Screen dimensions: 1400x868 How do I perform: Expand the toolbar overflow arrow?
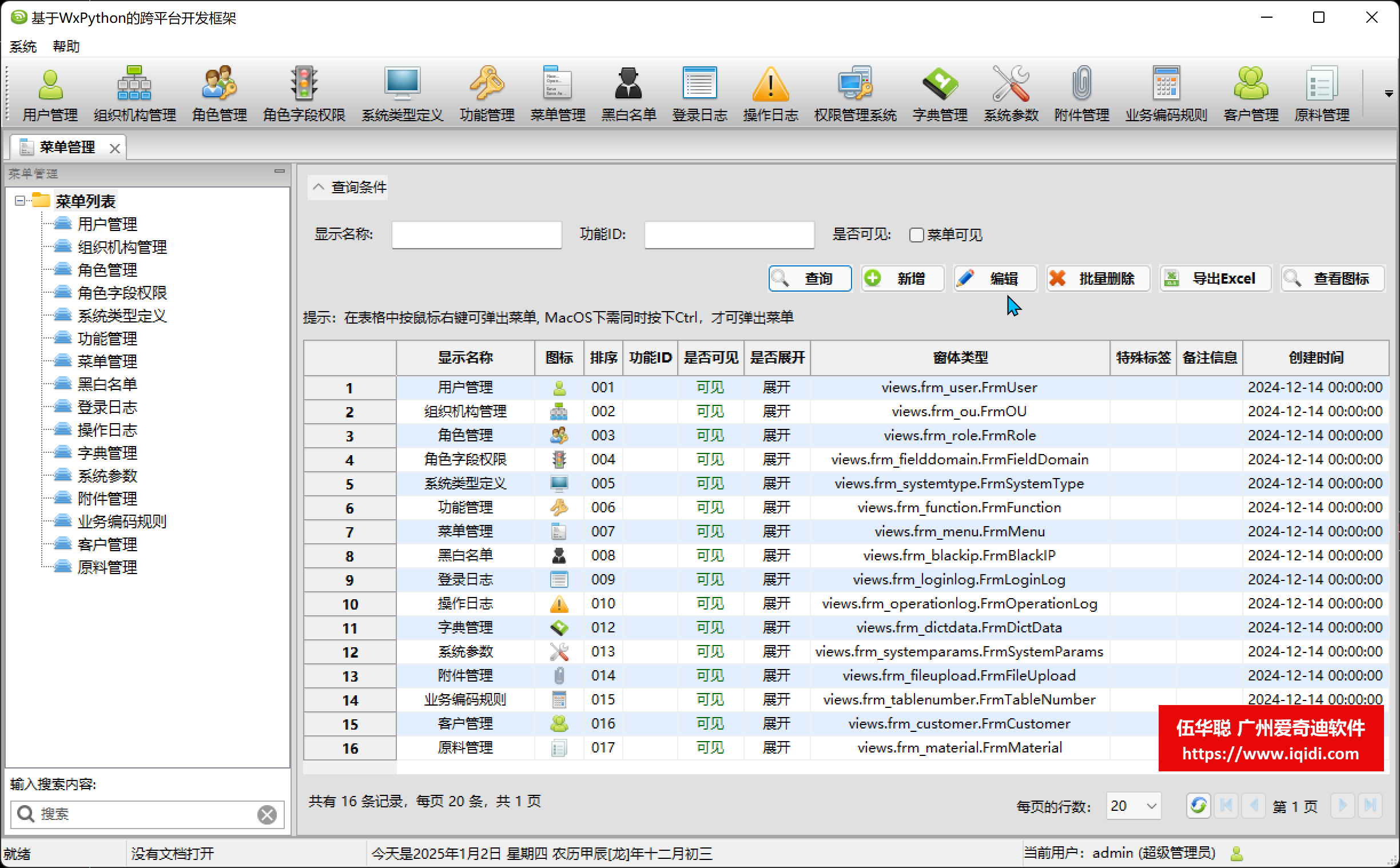1389,94
